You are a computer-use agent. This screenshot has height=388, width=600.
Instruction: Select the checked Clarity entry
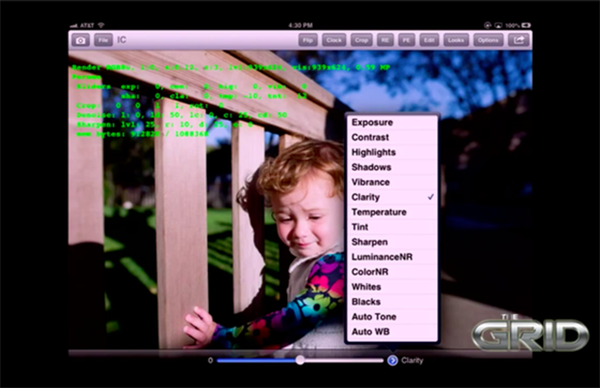(x=392, y=197)
